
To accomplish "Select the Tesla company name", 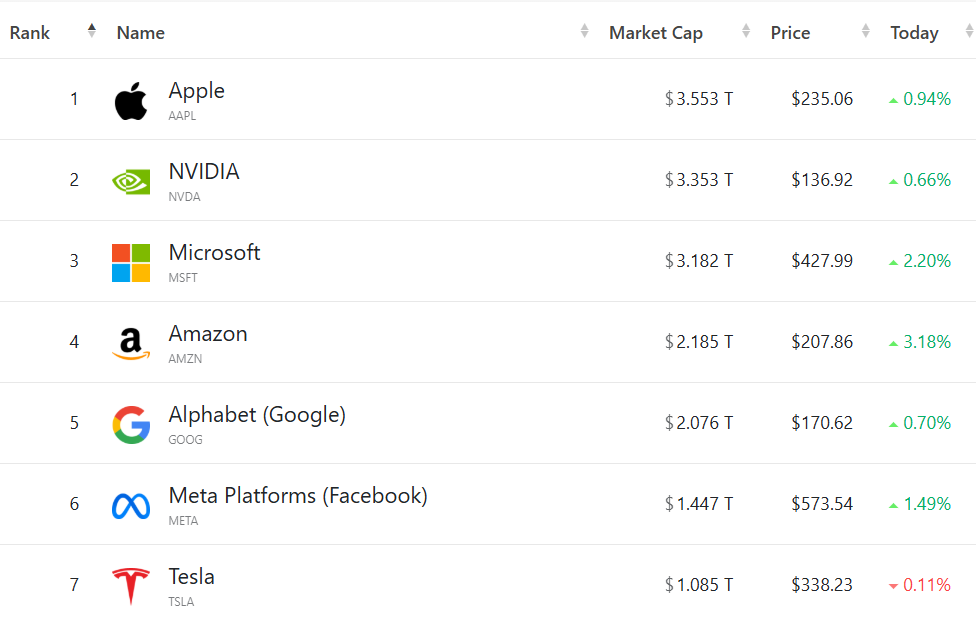I will [192, 577].
